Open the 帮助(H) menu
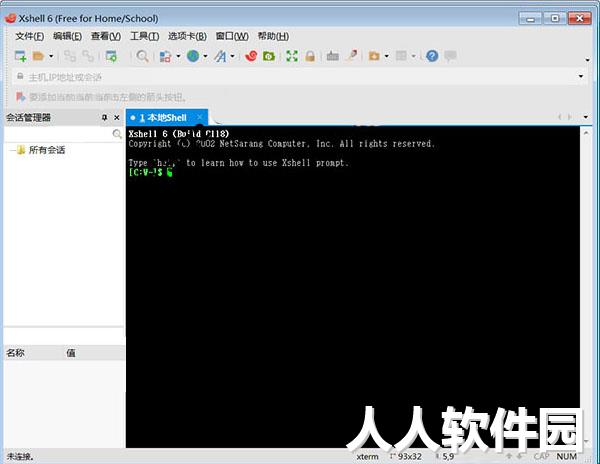600x464 pixels. 273,36
